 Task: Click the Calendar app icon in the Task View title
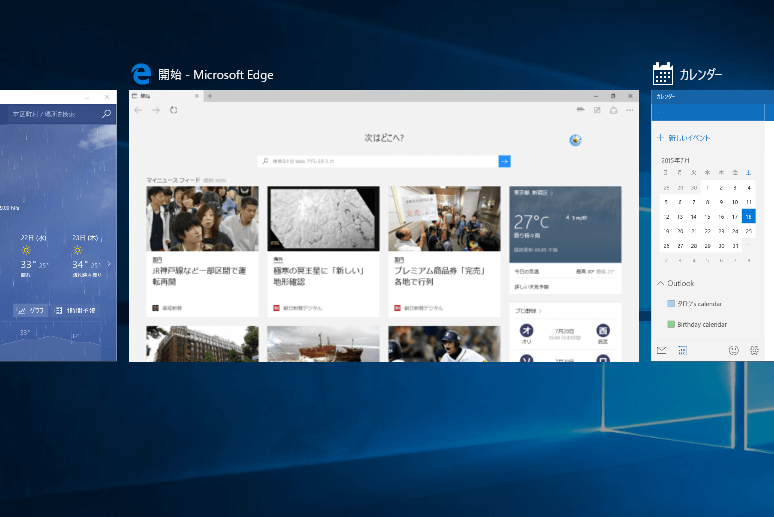click(x=663, y=74)
